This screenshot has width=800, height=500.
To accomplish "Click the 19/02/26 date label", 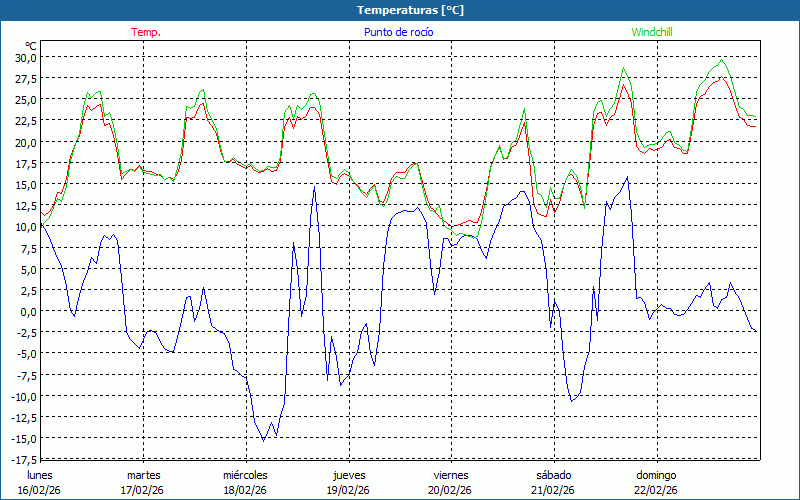I will click(x=348, y=490).
